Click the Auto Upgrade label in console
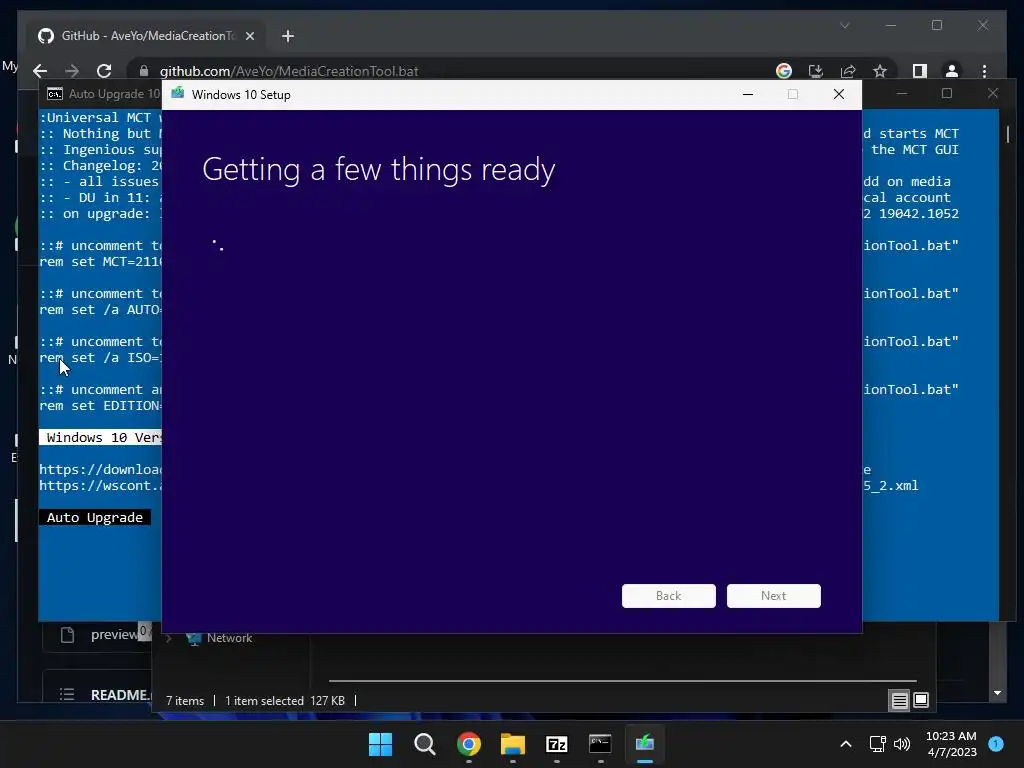 coord(95,517)
